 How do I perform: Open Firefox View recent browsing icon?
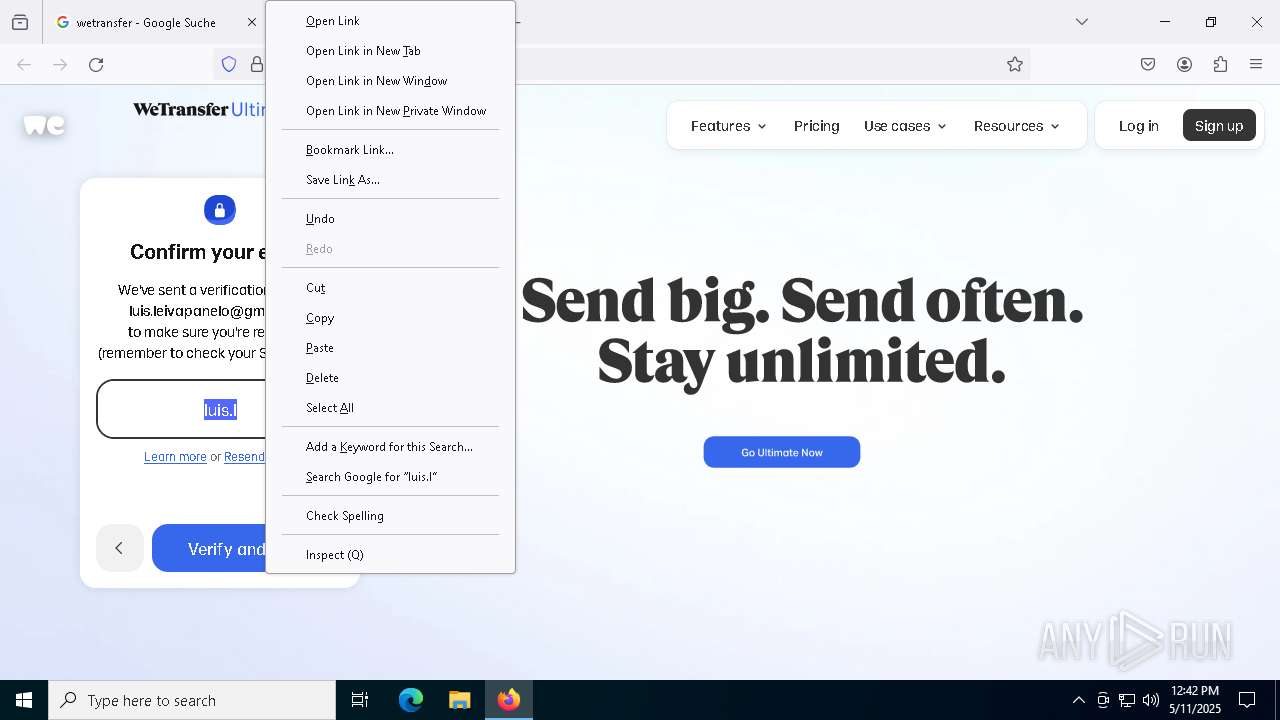click(20, 22)
